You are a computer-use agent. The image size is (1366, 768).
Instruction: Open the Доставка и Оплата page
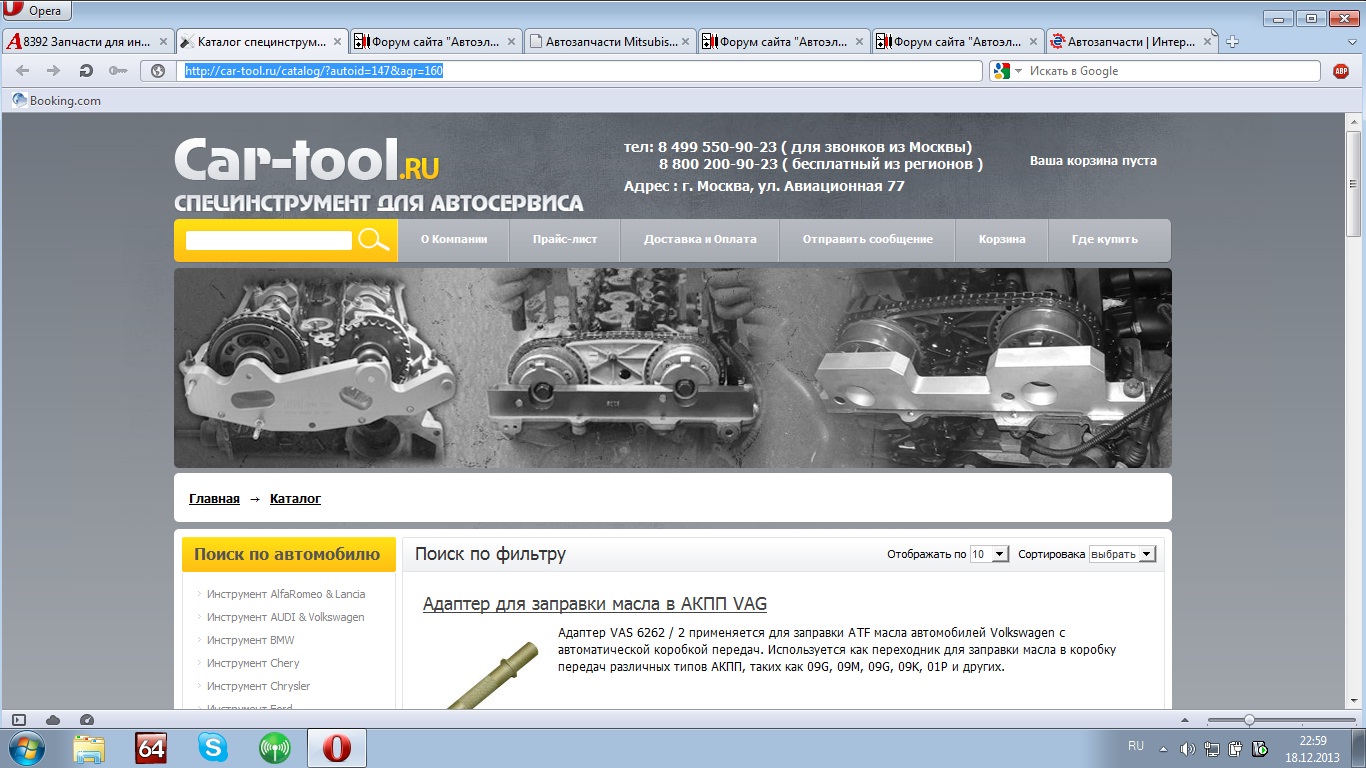700,240
